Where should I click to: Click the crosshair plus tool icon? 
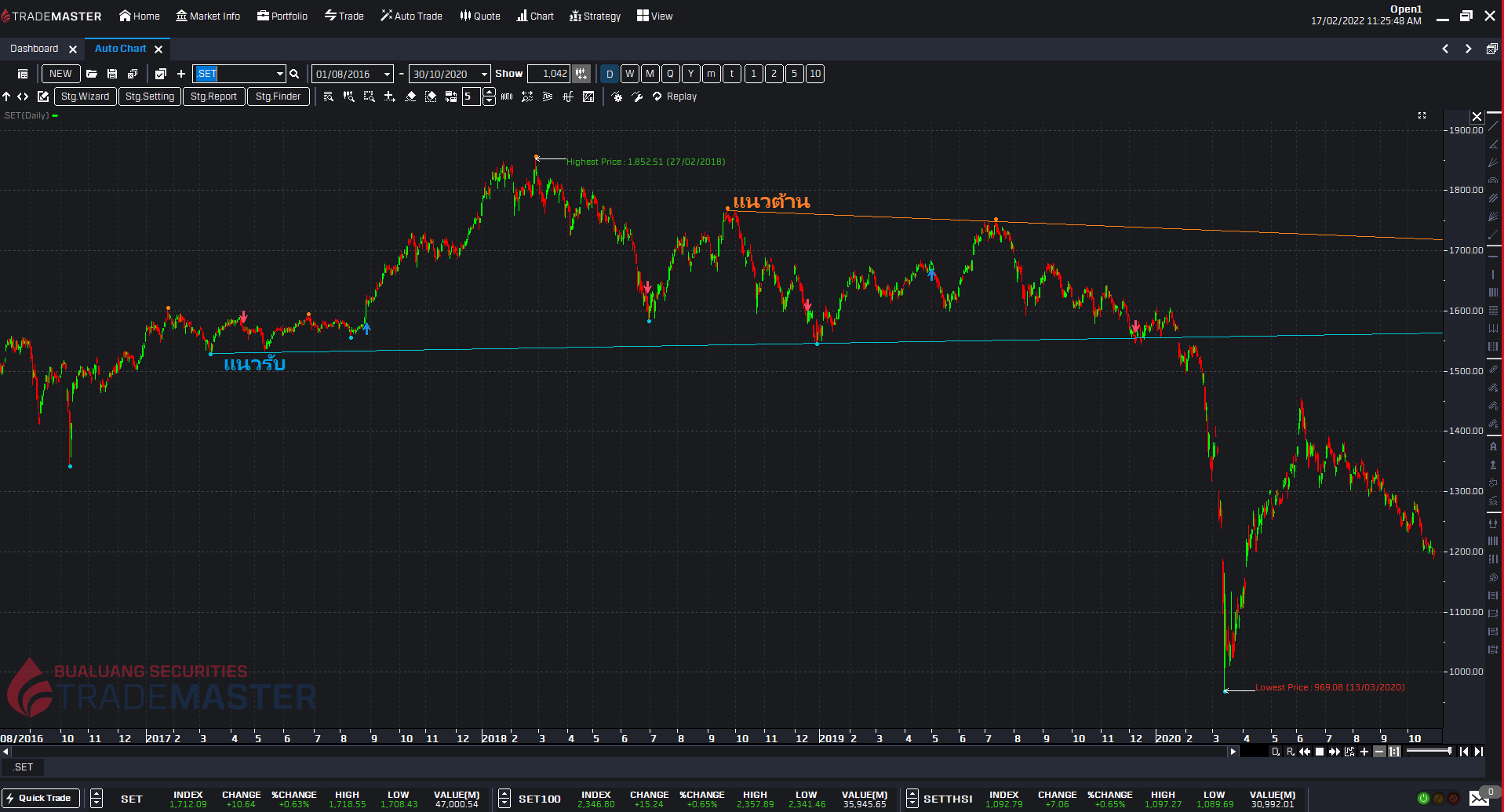(389, 96)
